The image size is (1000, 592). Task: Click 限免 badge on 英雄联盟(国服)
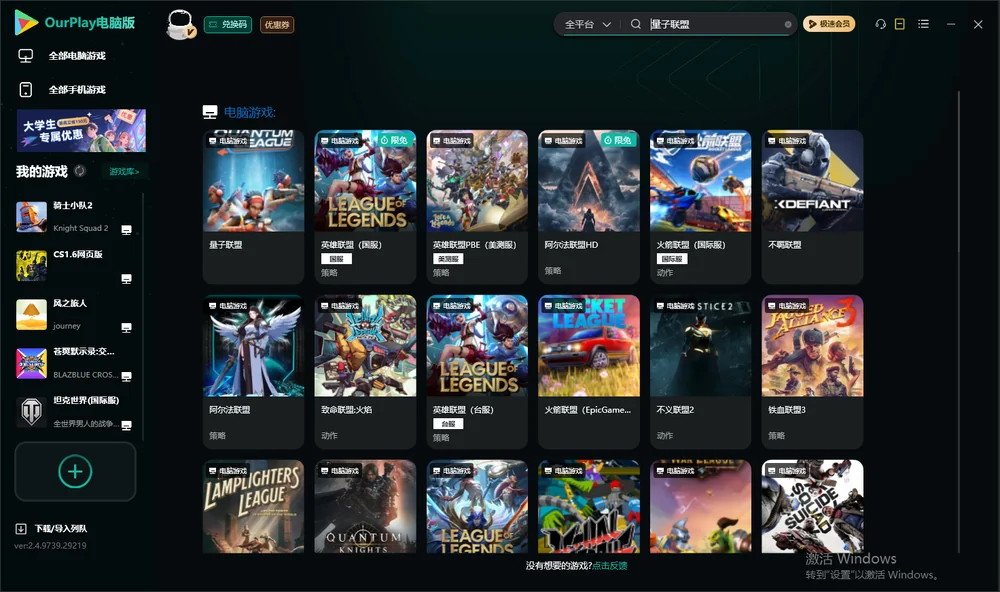395,140
